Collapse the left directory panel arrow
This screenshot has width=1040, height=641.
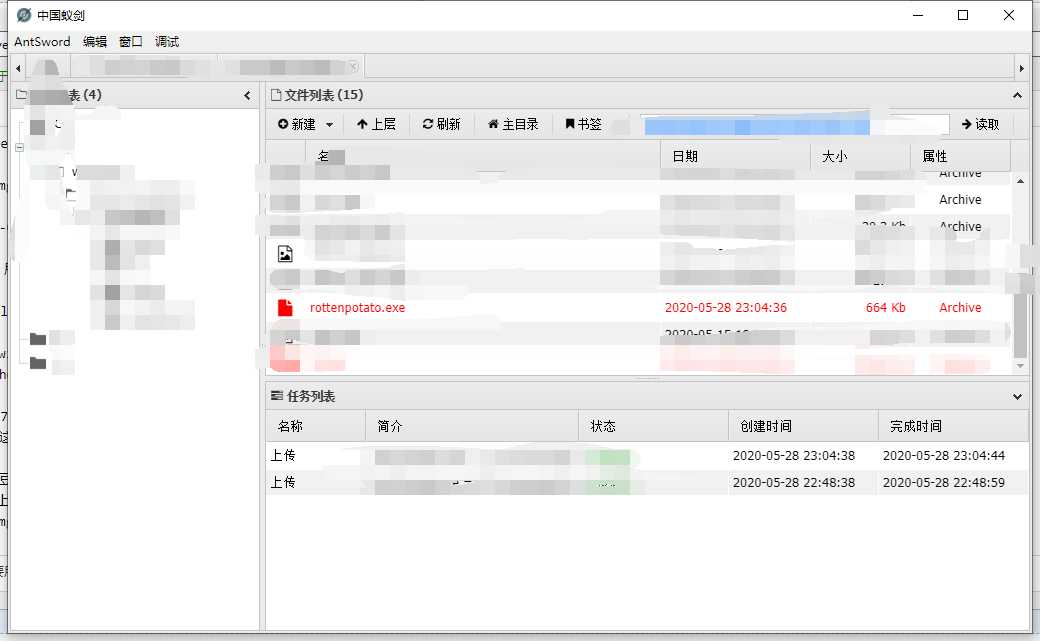pyautogui.click(x=247, y=96)
